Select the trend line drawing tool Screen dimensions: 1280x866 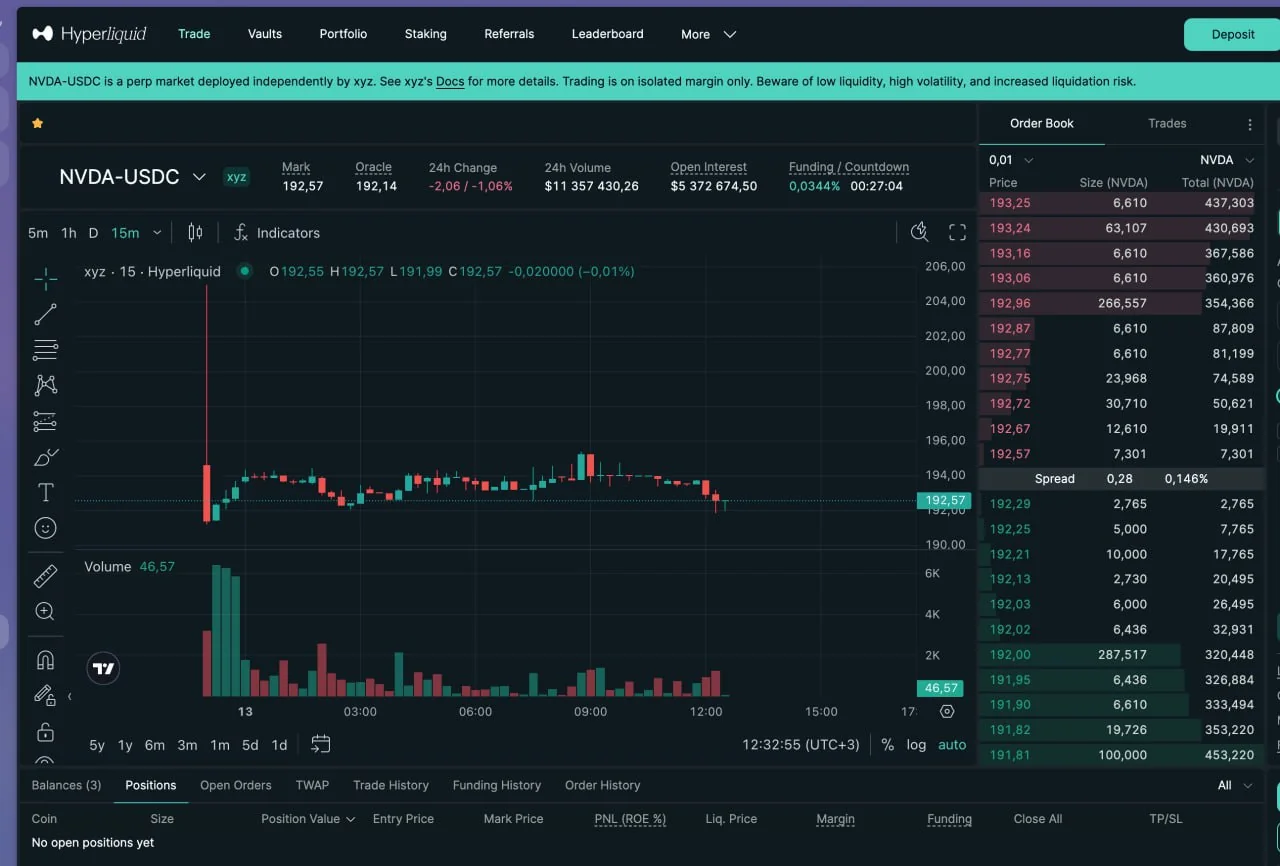pyautogui.click(x=45, y=315)
